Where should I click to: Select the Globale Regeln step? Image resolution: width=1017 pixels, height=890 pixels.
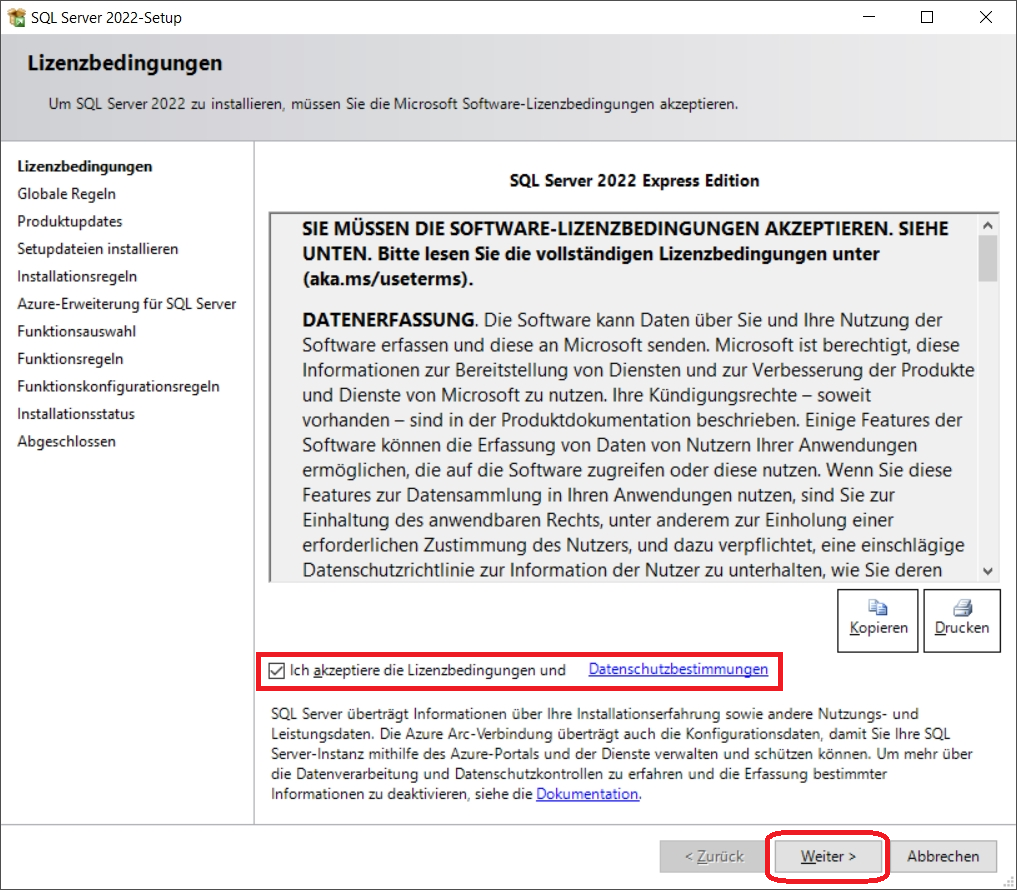[x=67, y=194]
